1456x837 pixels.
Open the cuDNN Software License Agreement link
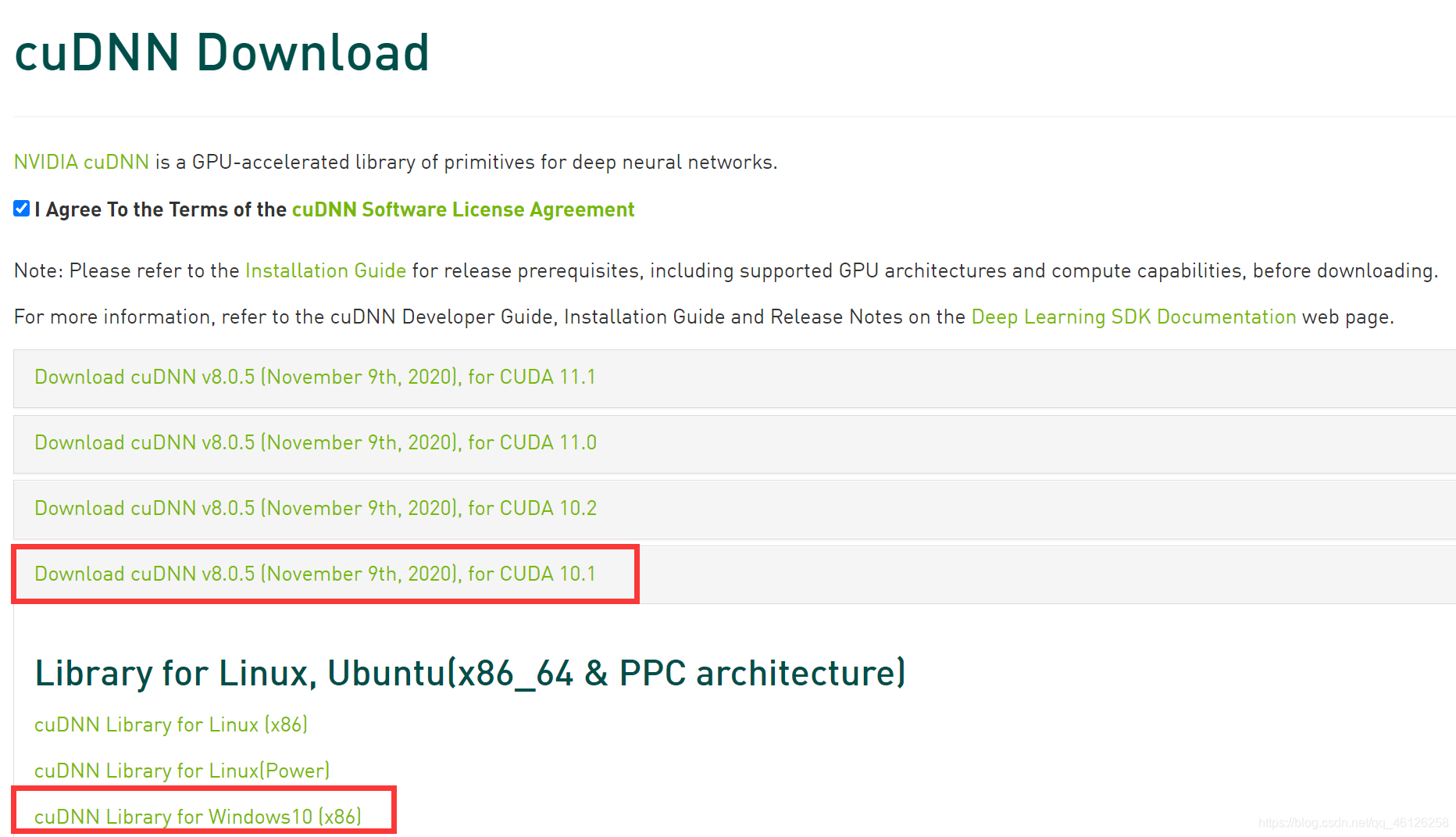[462, 209]
